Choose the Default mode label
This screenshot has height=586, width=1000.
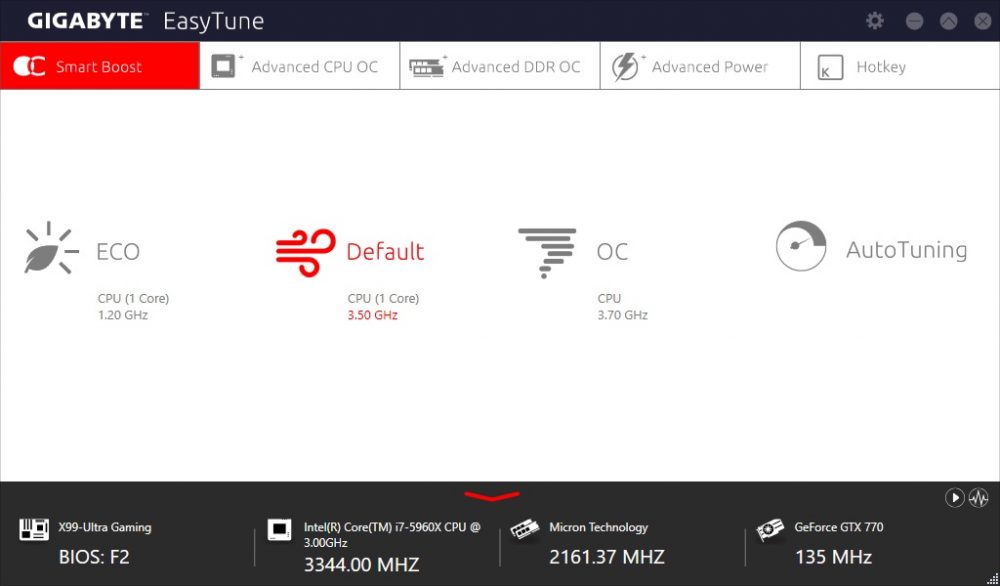point(385,251)
